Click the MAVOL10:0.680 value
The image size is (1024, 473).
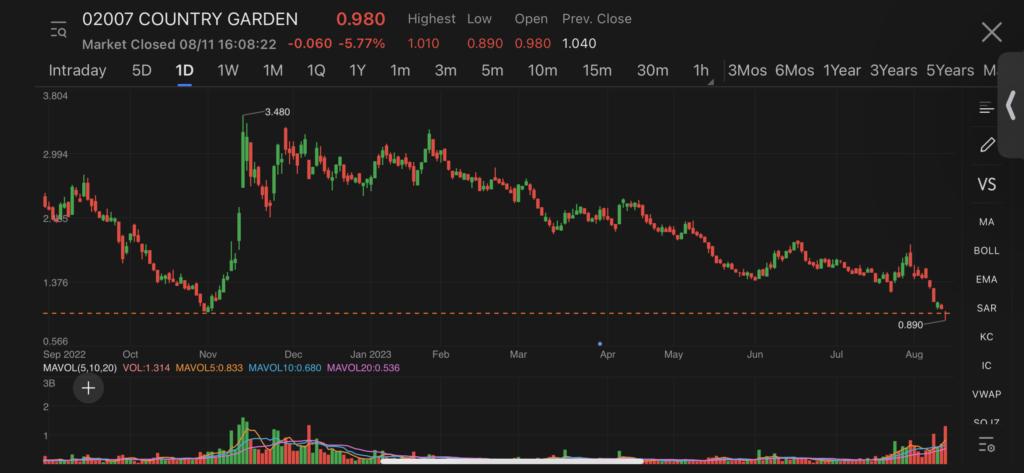point(285,368)
